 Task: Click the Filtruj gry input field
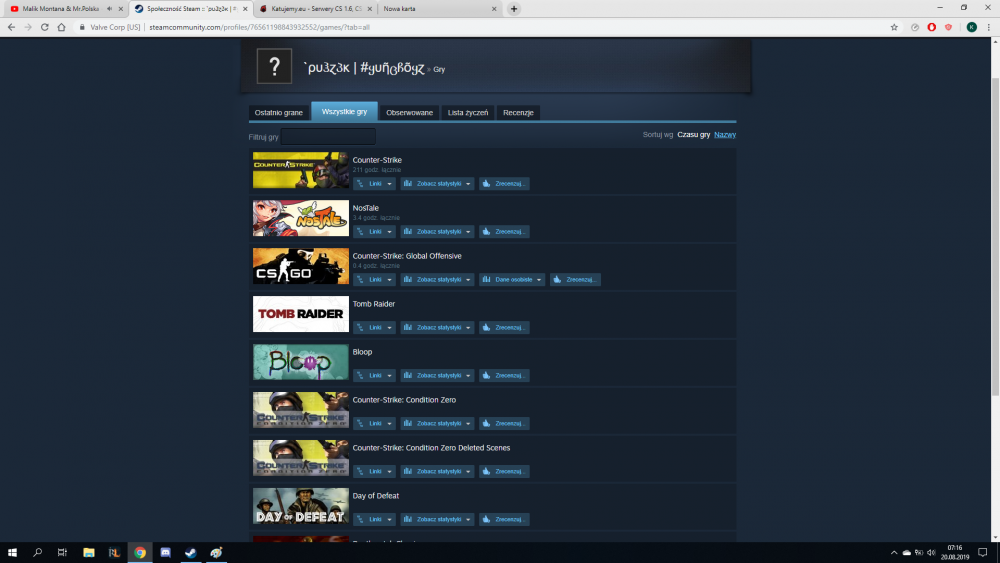pyautogui.click(x=328, y=136)
